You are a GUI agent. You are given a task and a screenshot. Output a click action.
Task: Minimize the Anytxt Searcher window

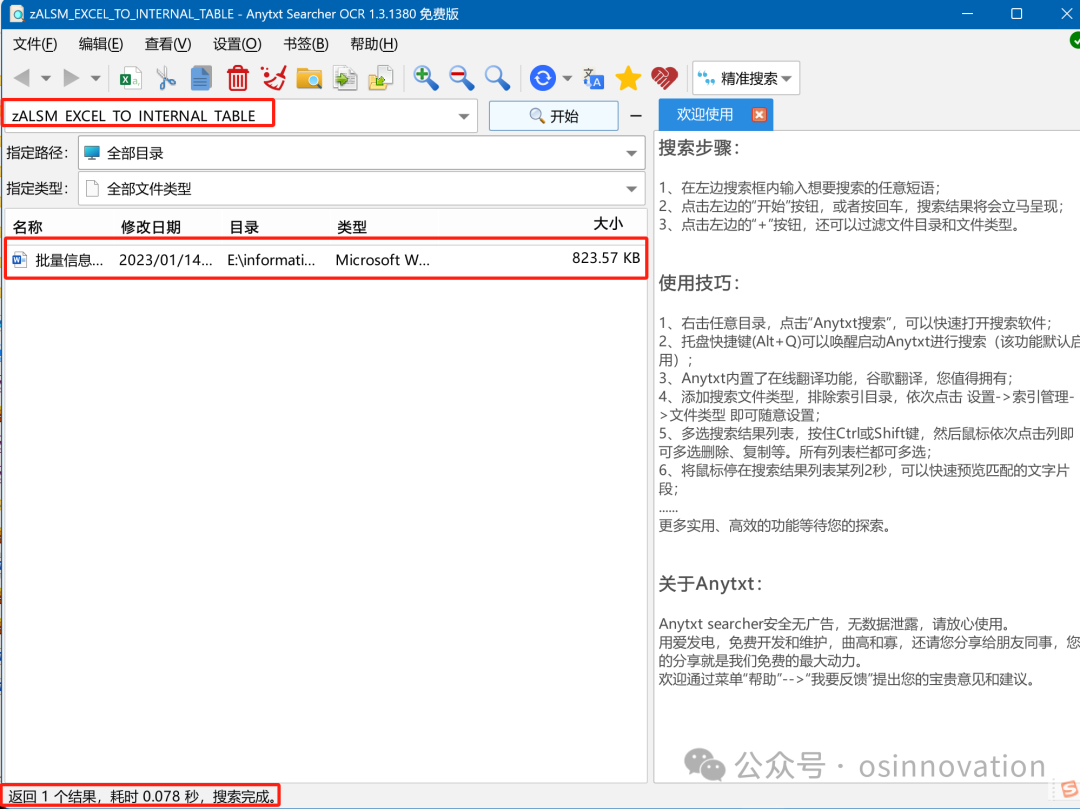point(967,14)
